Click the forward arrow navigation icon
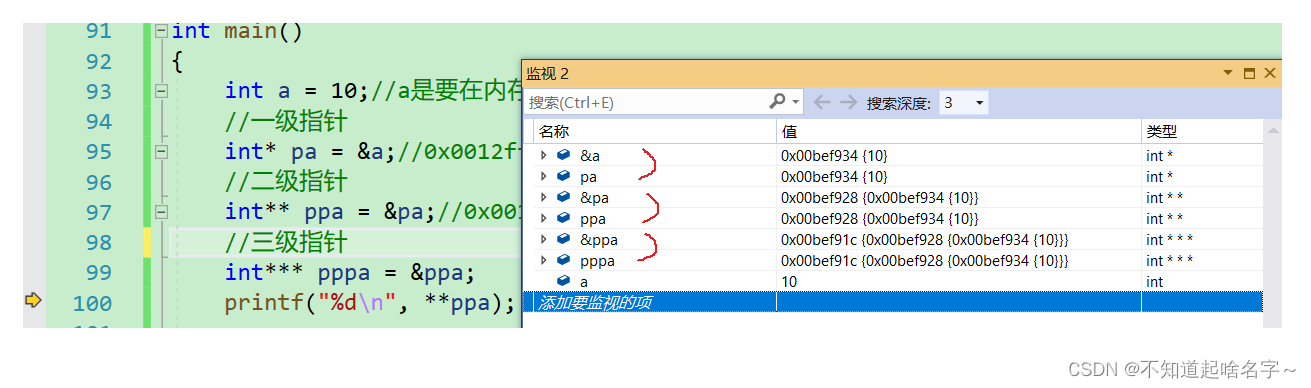The image size is (1311, 388). click(848, 102)
